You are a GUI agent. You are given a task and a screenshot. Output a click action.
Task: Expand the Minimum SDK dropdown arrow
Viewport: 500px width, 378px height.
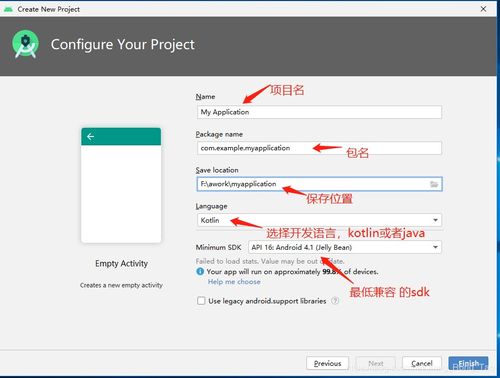click(x=435, y=247)
